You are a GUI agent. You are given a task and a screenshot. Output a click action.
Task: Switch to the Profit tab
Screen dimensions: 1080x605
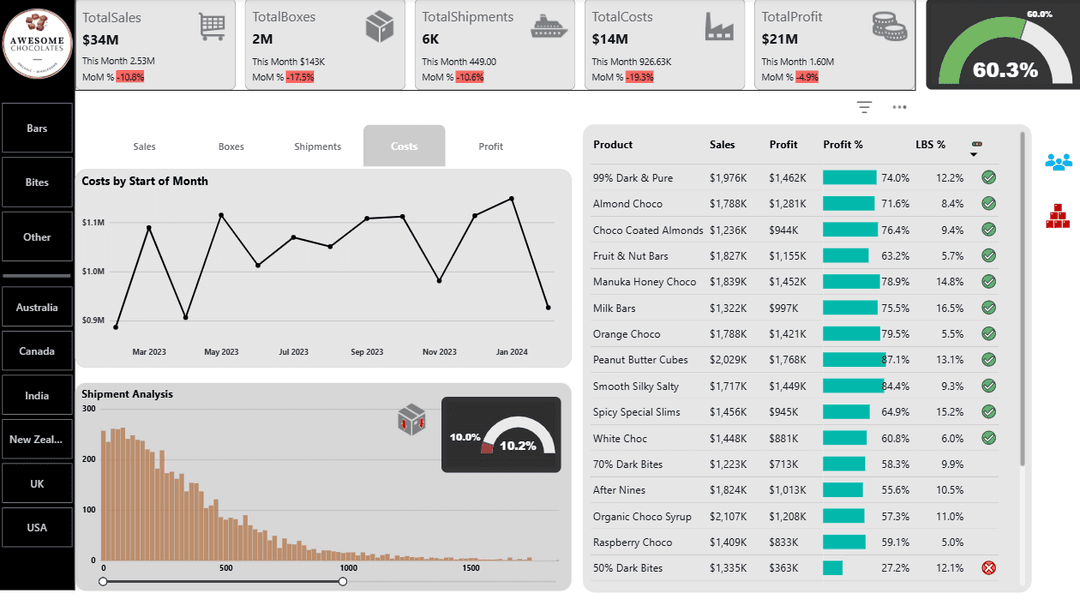pos(490,146)
